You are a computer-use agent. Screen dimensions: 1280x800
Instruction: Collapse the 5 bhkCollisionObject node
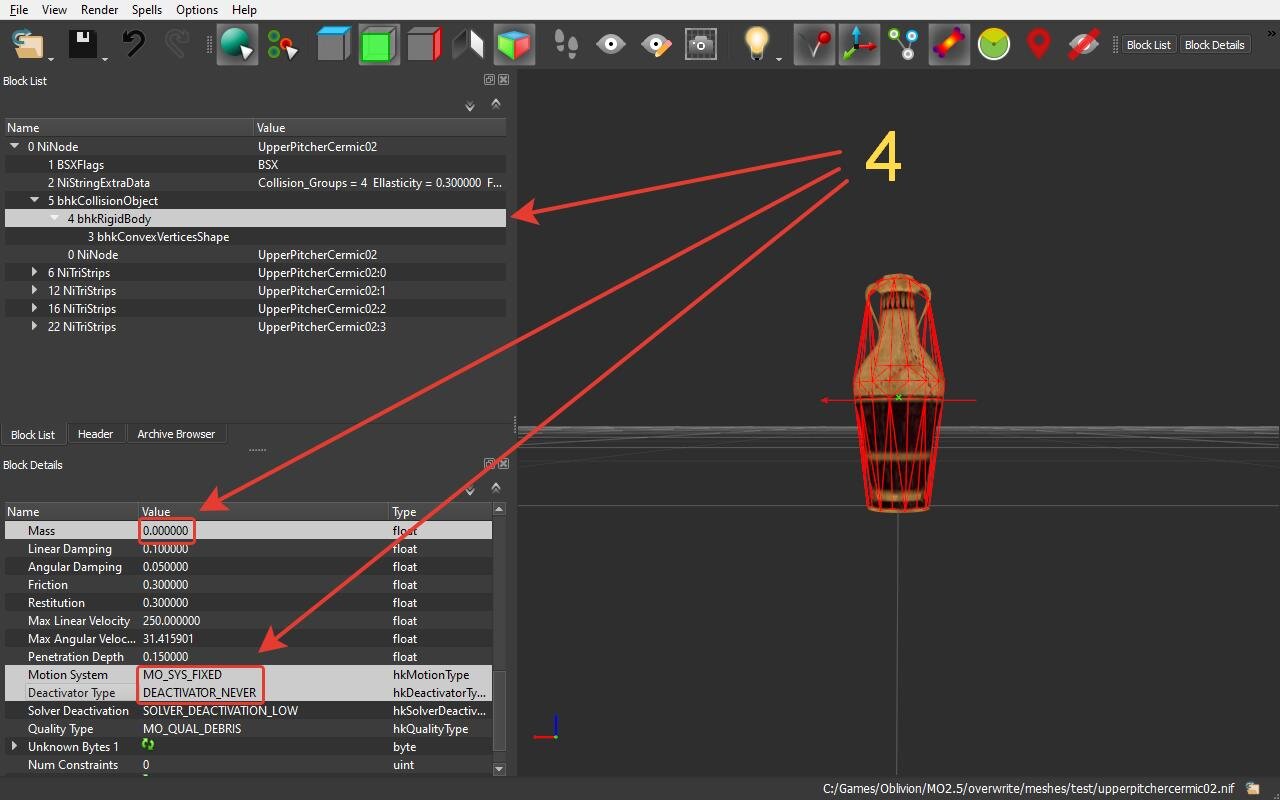(36, 200)
